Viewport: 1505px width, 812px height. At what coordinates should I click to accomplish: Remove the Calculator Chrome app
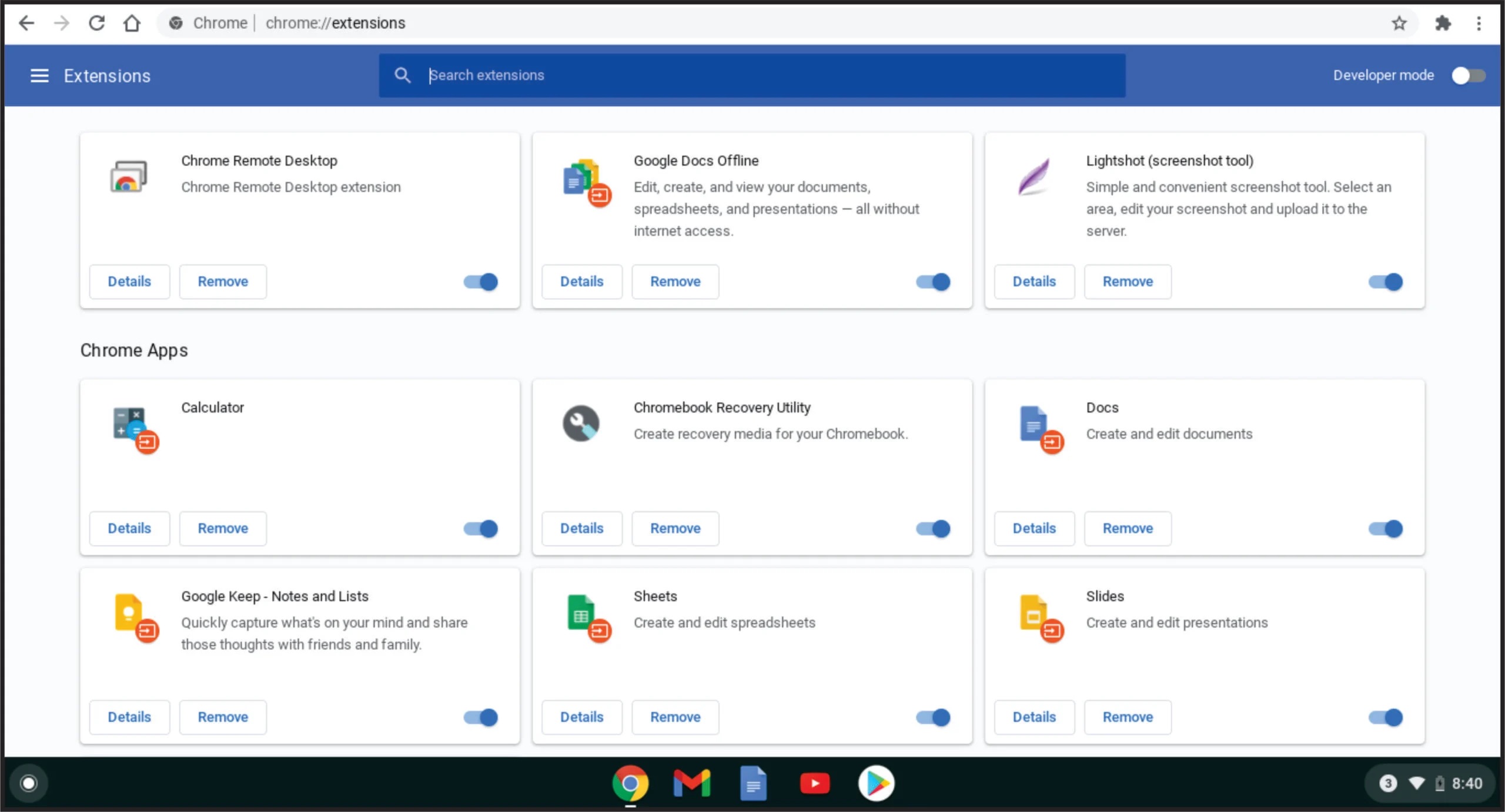222,528
